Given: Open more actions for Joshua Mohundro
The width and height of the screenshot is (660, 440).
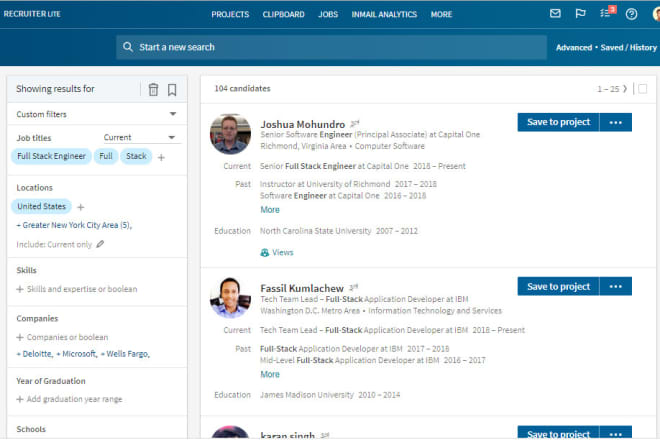Looking at the screenshot, I should click(x=615, y=122).
